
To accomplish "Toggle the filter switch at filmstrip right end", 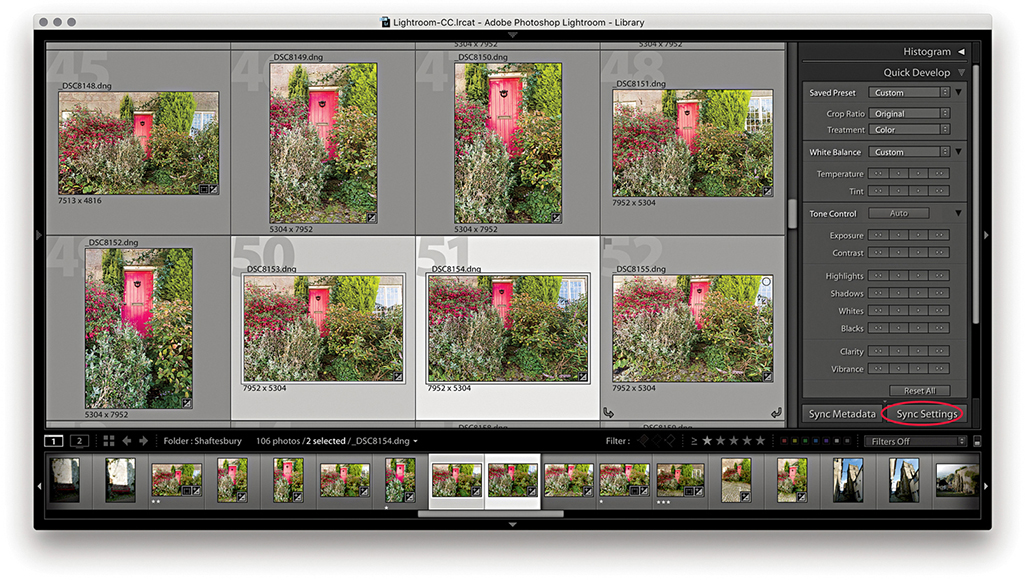I will [976, 441].
